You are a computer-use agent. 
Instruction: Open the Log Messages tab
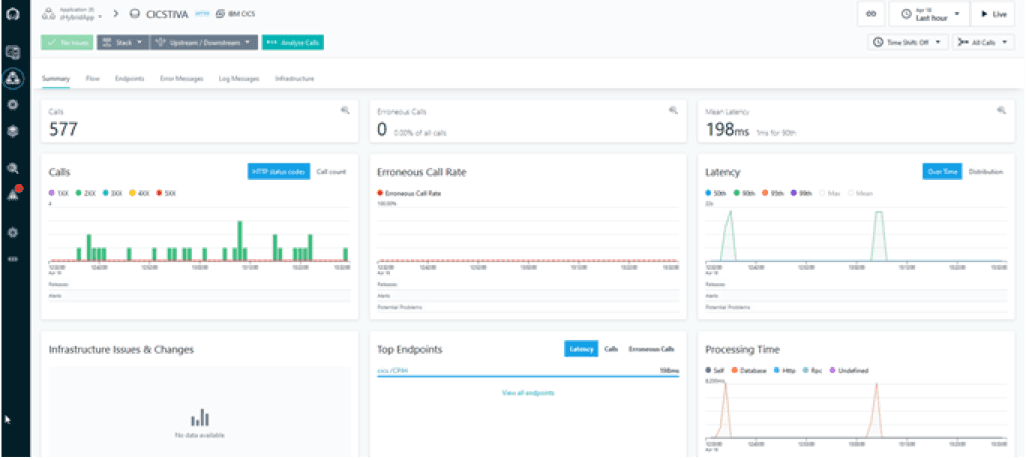pos(239,78)
